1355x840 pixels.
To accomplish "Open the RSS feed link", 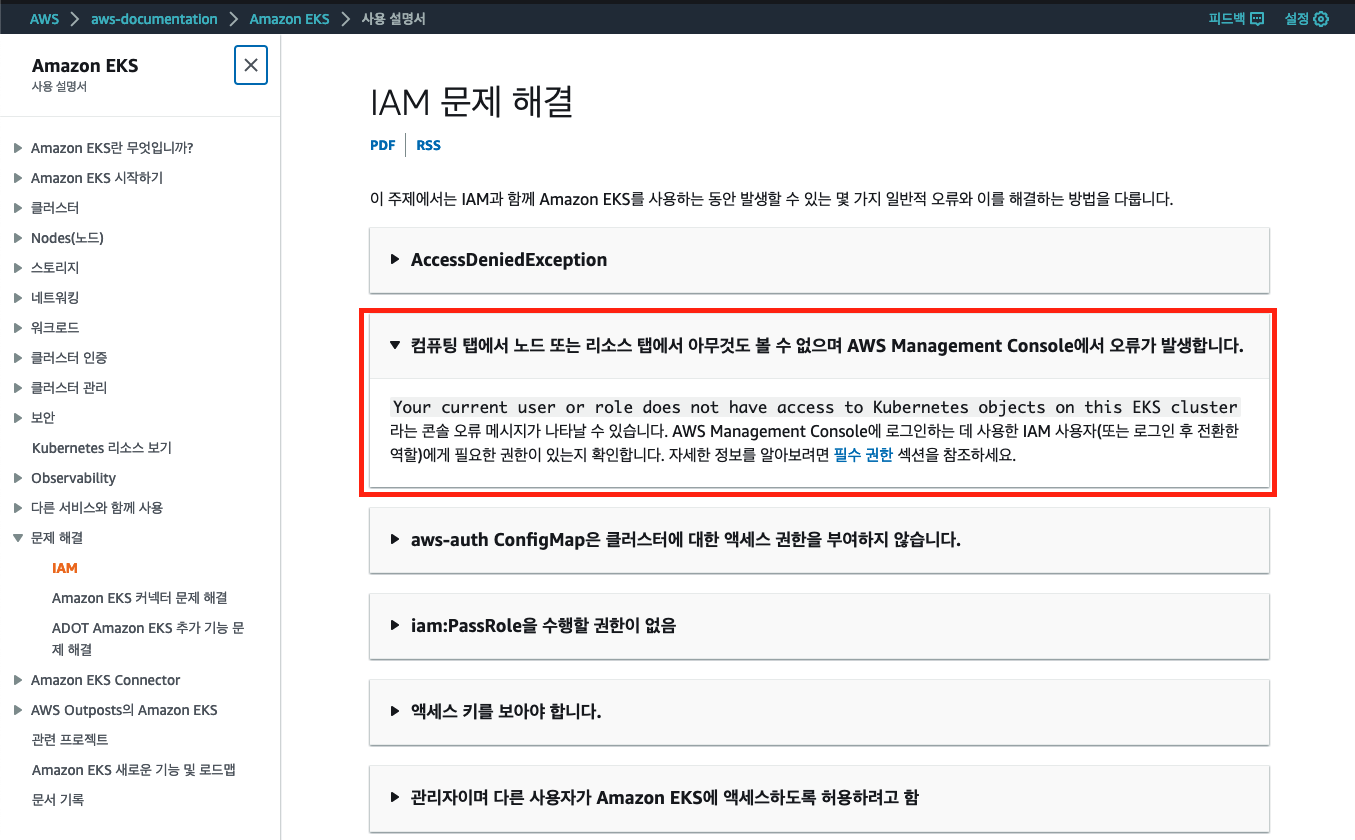I will click(x=428, y=145).
